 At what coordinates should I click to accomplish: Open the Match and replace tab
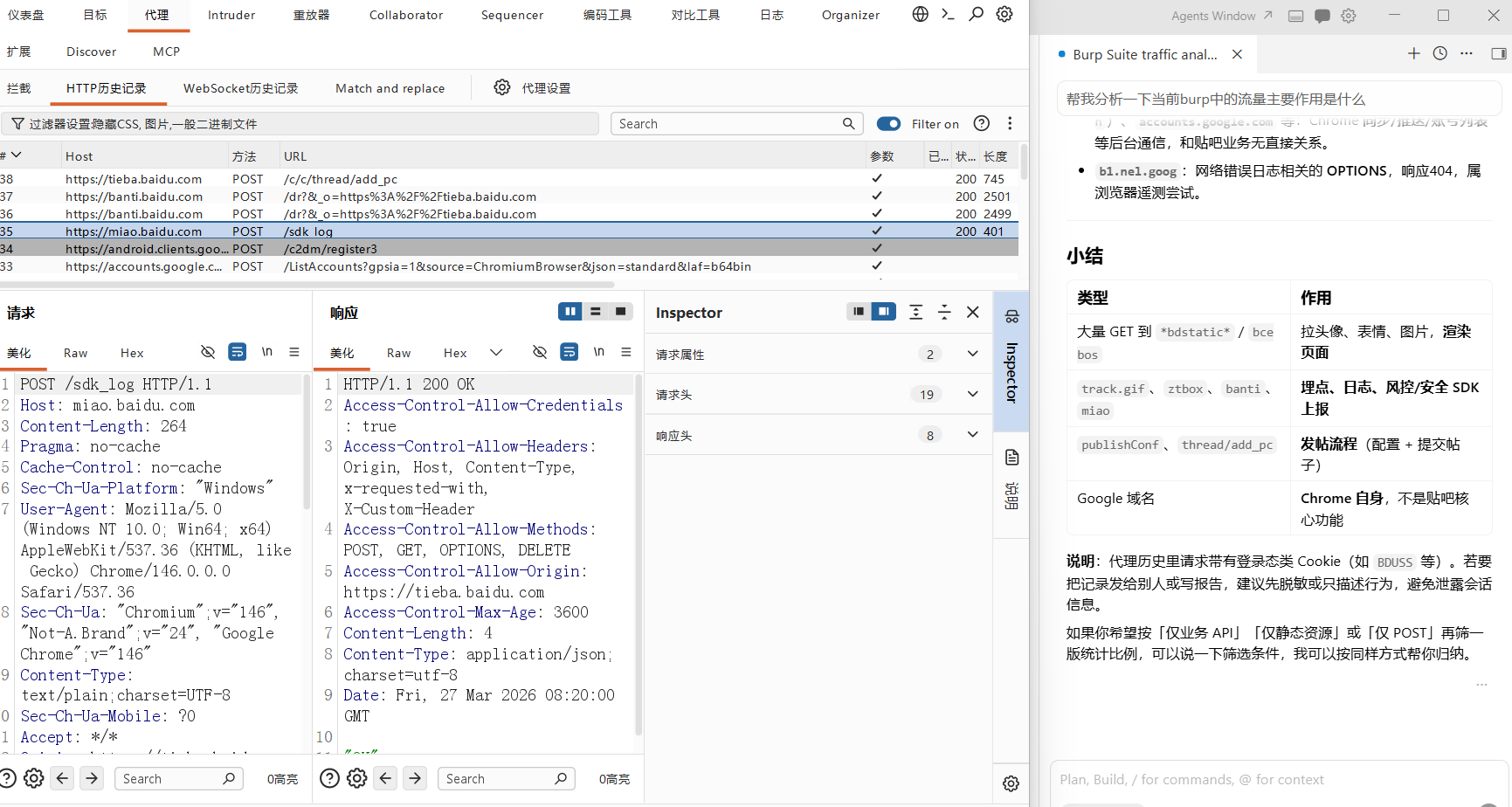[x=390, y=88]
